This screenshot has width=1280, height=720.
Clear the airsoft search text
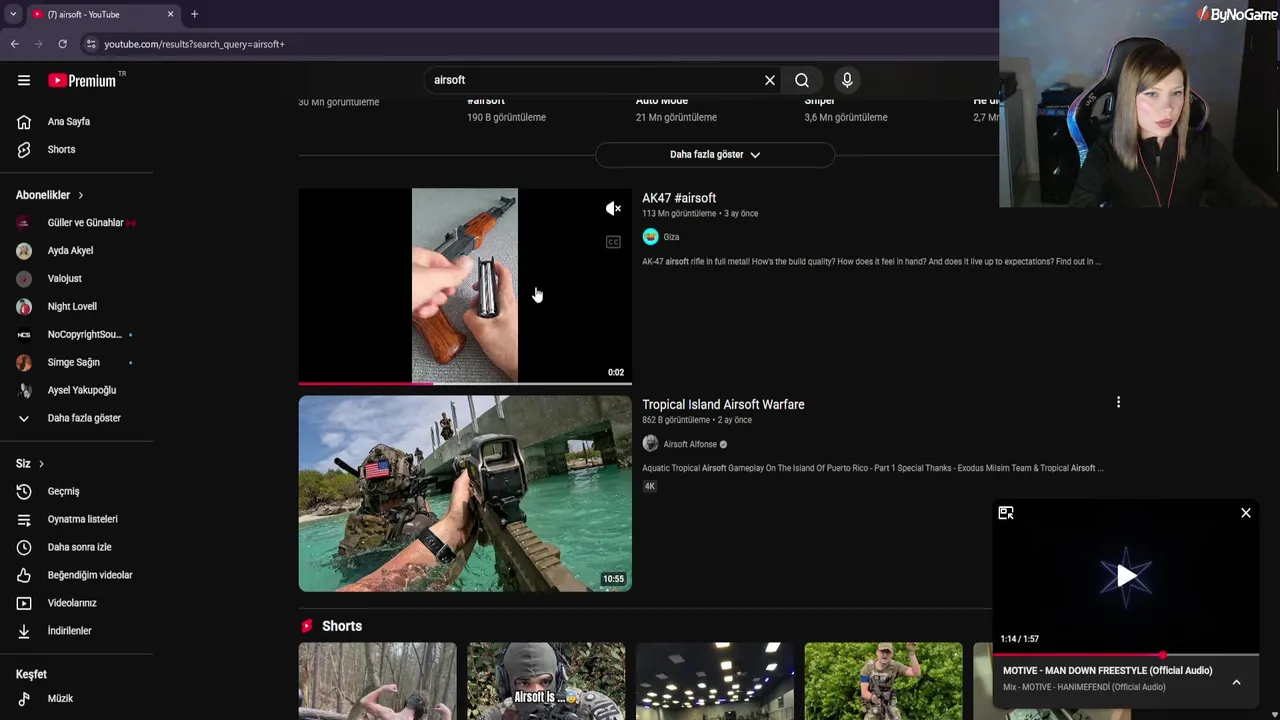point(770,80)
